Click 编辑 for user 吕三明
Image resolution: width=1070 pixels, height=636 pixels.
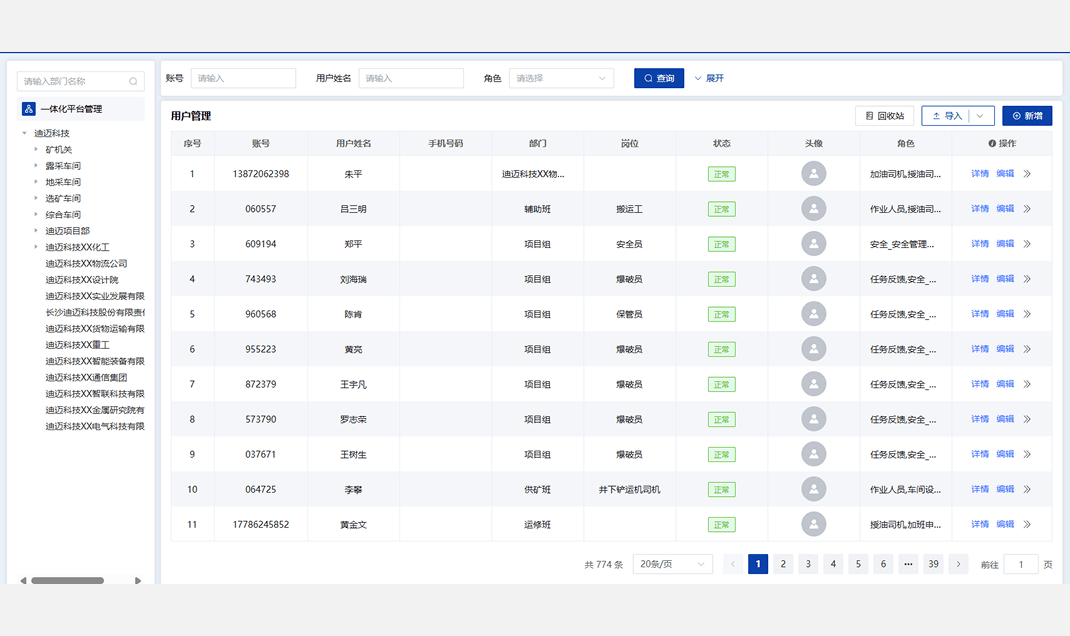point(1005,209)
